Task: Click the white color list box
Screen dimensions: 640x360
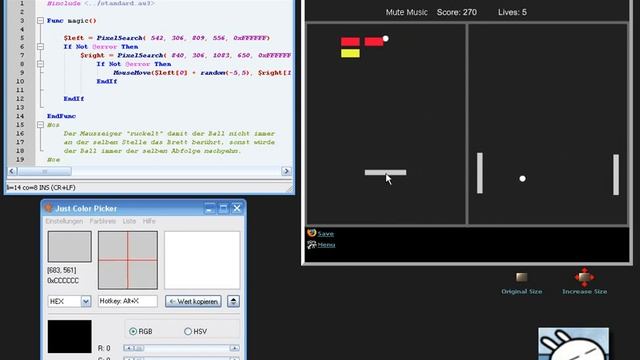Action: click(202, 260)
